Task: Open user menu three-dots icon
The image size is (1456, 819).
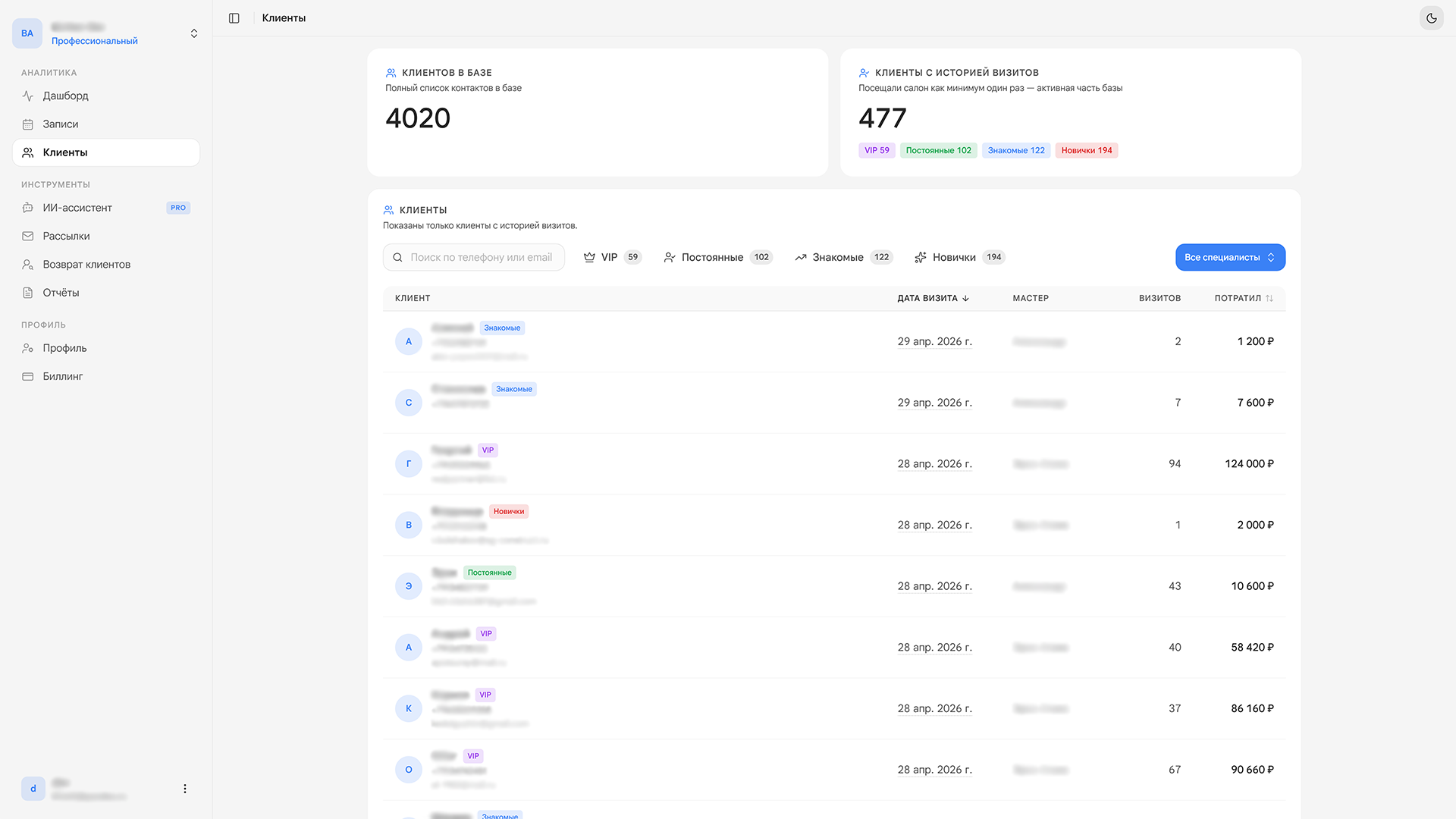Action: click(x=185, y=789)
